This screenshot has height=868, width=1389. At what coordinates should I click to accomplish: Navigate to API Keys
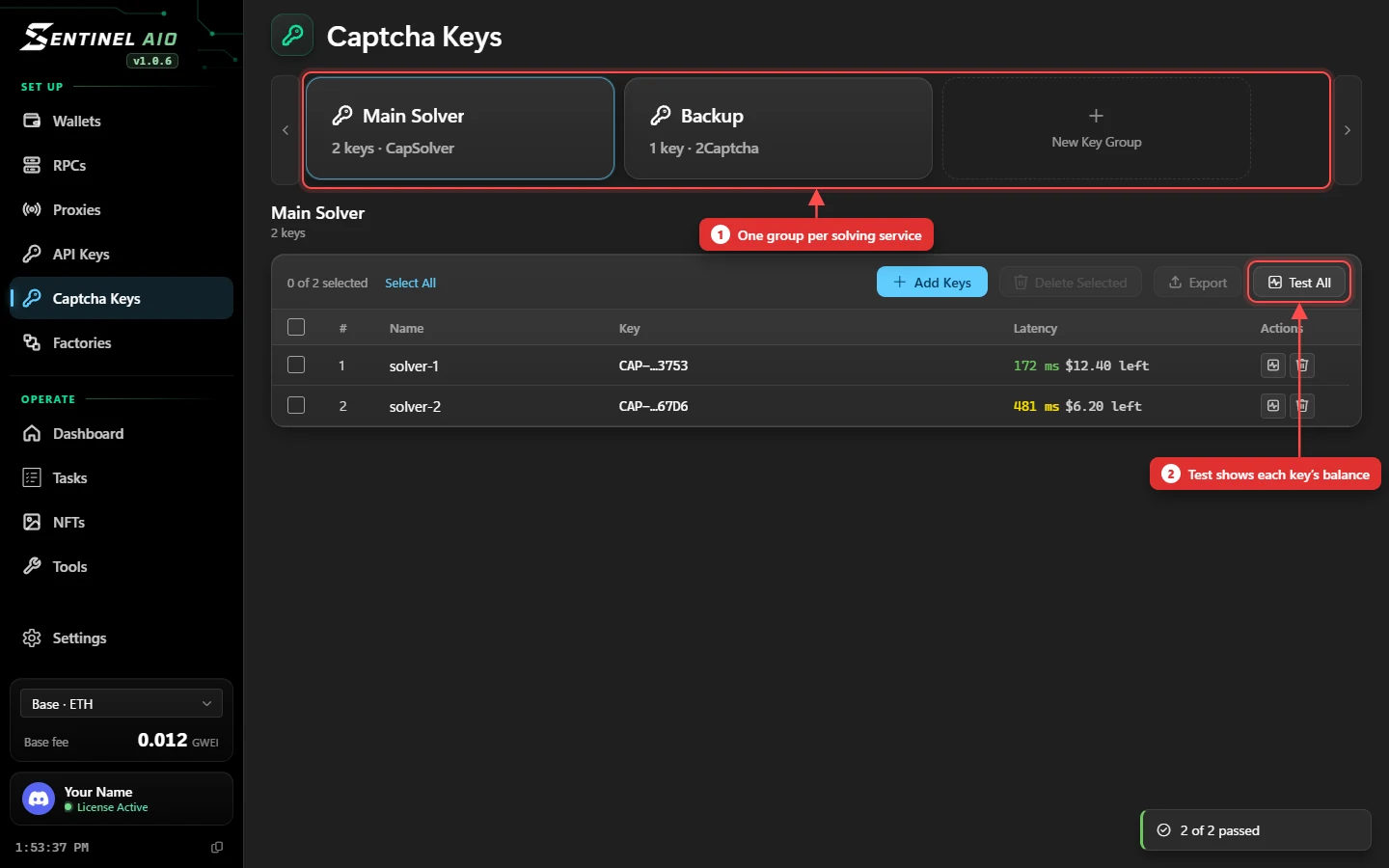click(x=122, y=254)
